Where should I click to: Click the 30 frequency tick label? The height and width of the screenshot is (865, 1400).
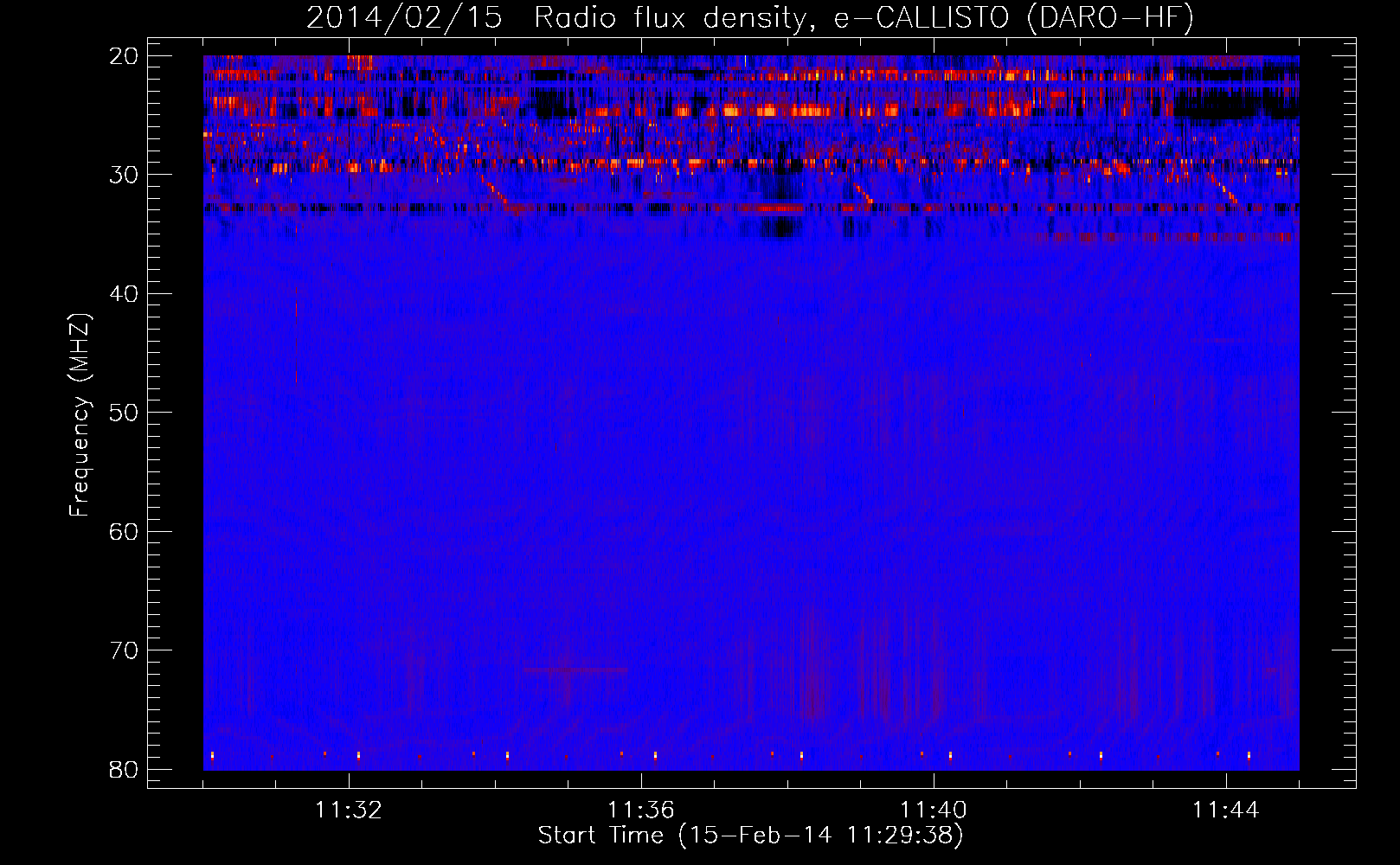tap(124, 175)
